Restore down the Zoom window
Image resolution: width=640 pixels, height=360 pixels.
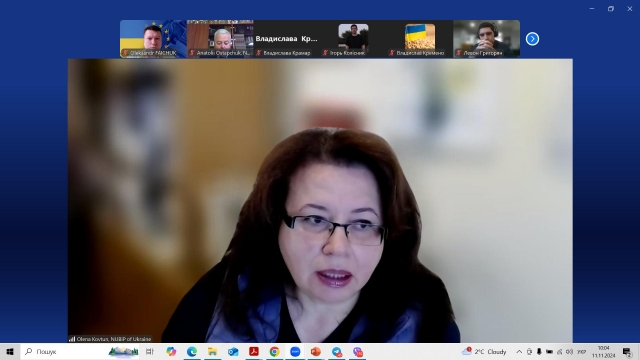611,9
